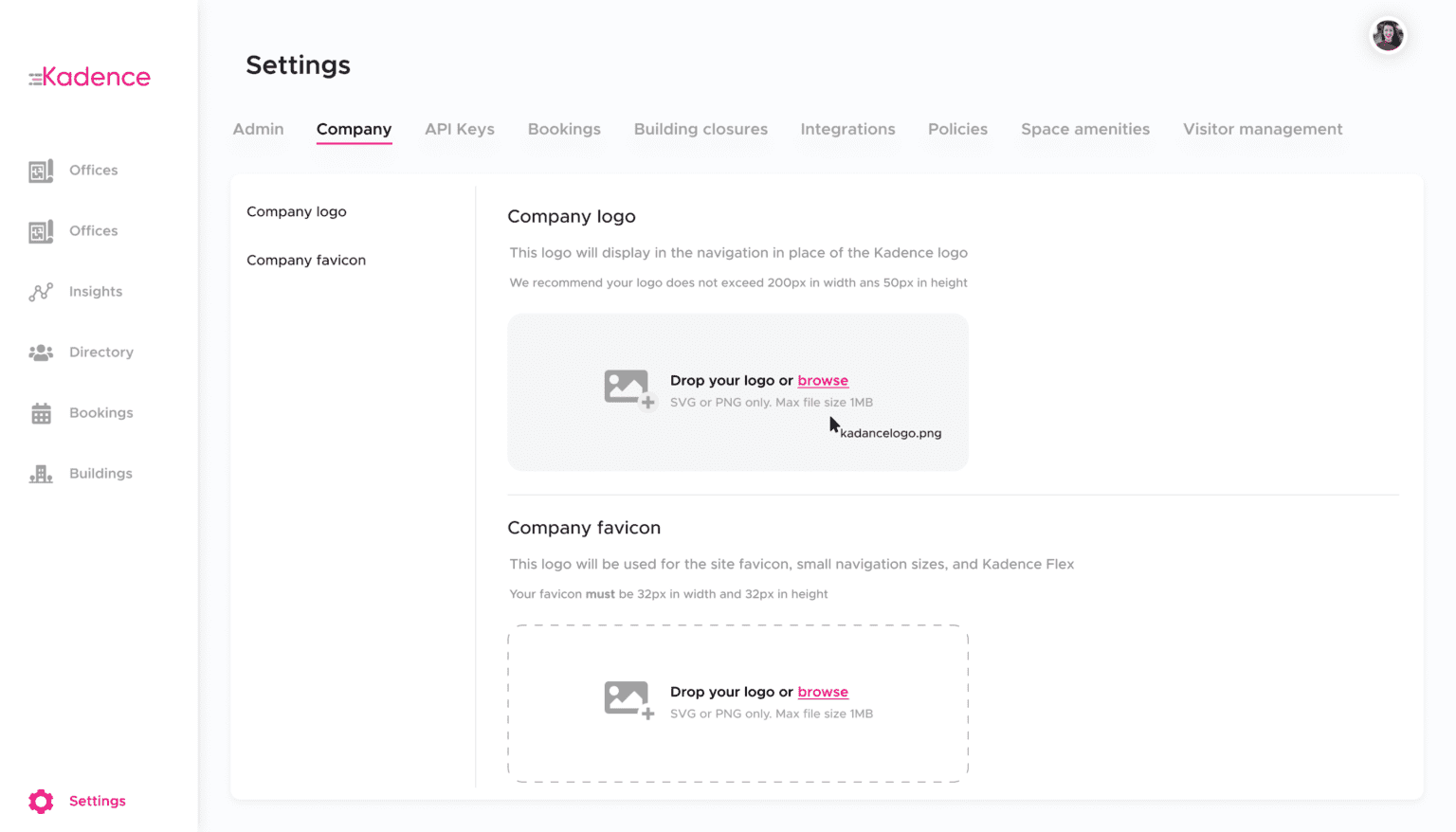Image resolution: width=1456 pixels, height=832 pixels.
Task: Go to the Bookings settings tab
Action: pyautogui.click(x=564, y=129)
